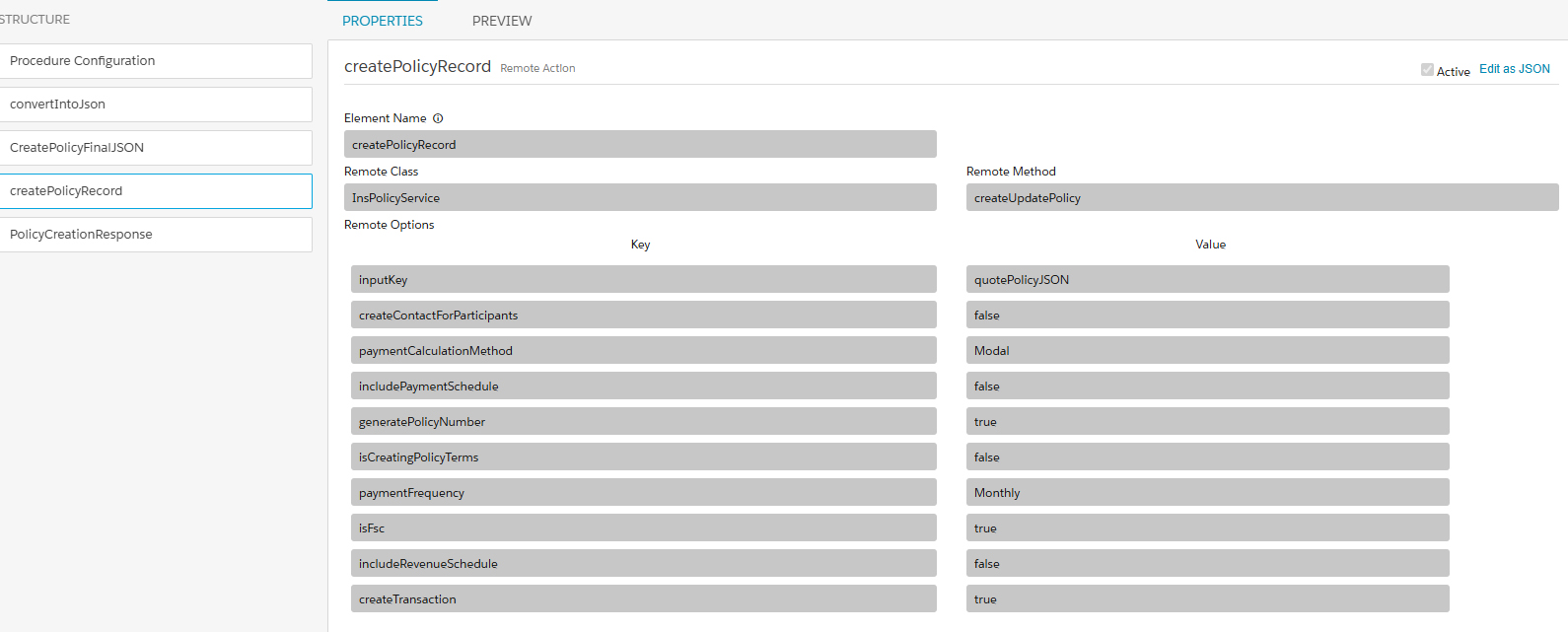The image size is (1568, 632).
Task: Click the Remote Method field createUpdatePolicy
Action: pos(1261,198)
